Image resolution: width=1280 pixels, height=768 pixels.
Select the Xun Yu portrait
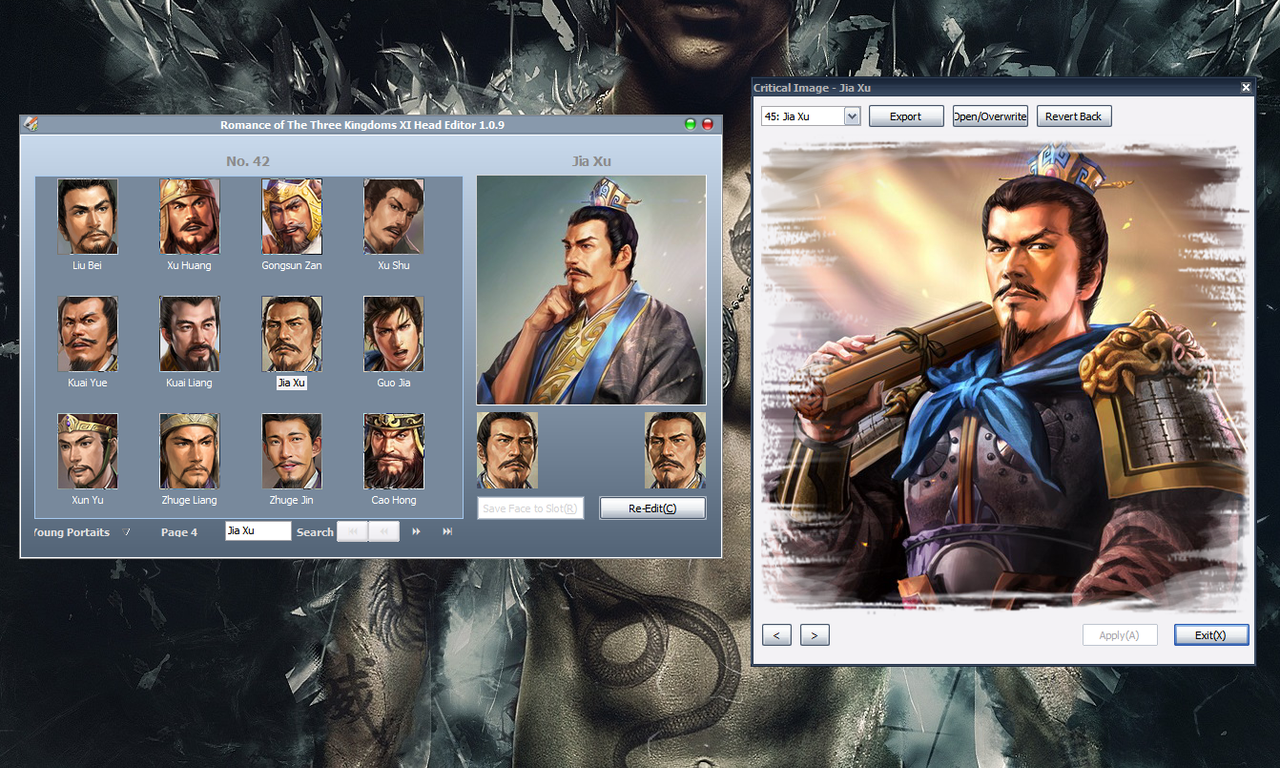pos(87,450)
